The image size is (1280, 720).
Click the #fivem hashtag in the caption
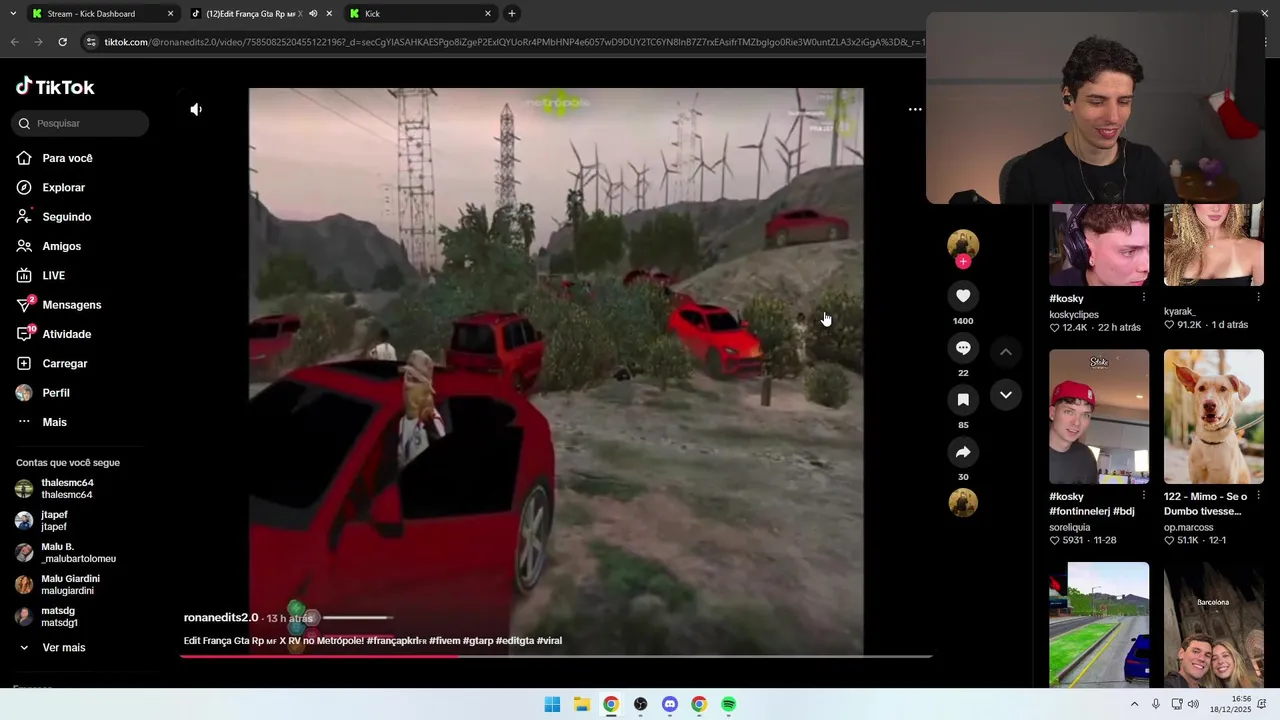click(444, 641)
